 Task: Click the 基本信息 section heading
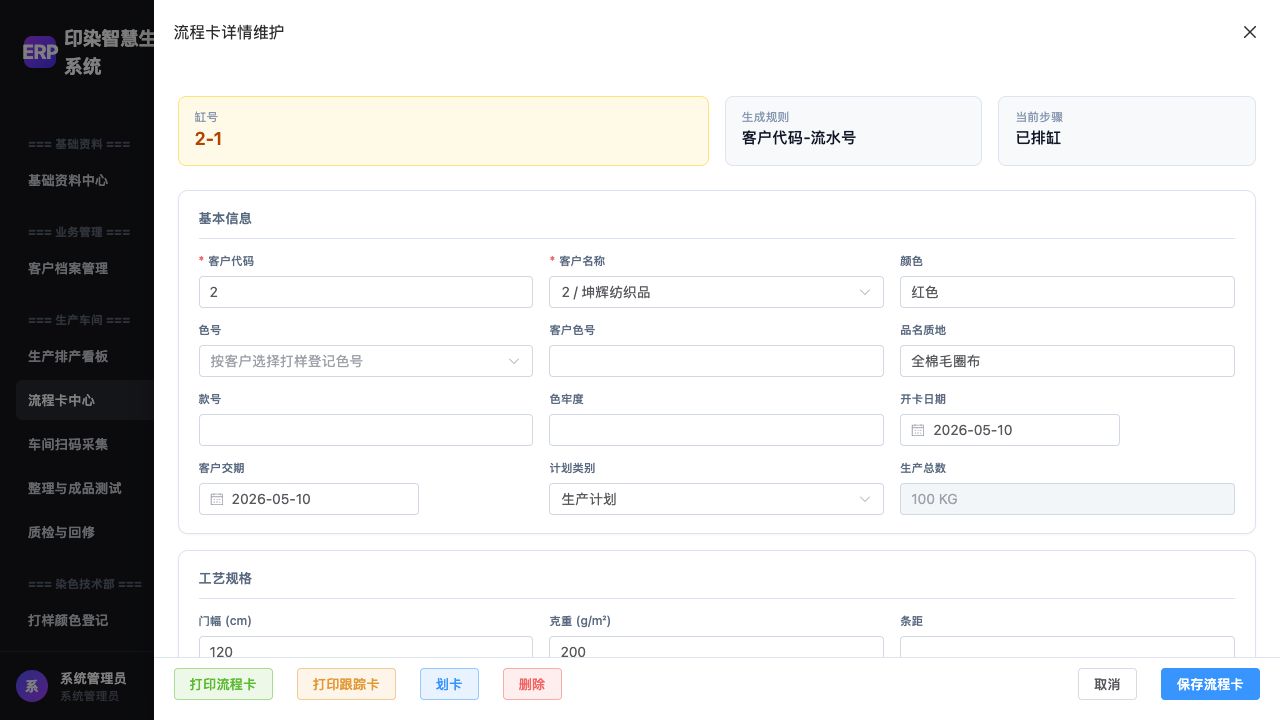[225, 218]
